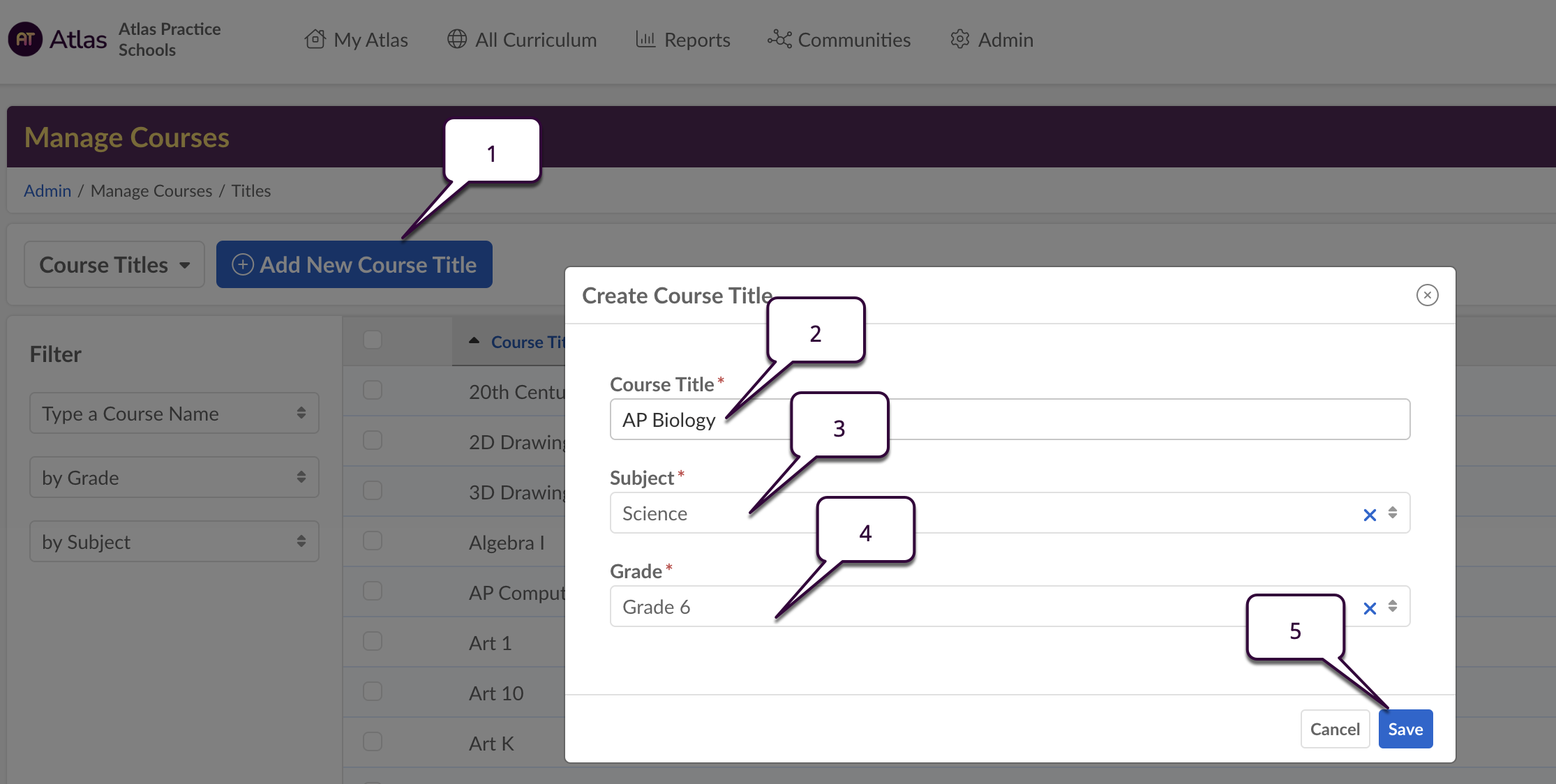Expand the by Subject filter
Image resolution: width=1556 pixels, height=784 pixels.
click(174, 542)
